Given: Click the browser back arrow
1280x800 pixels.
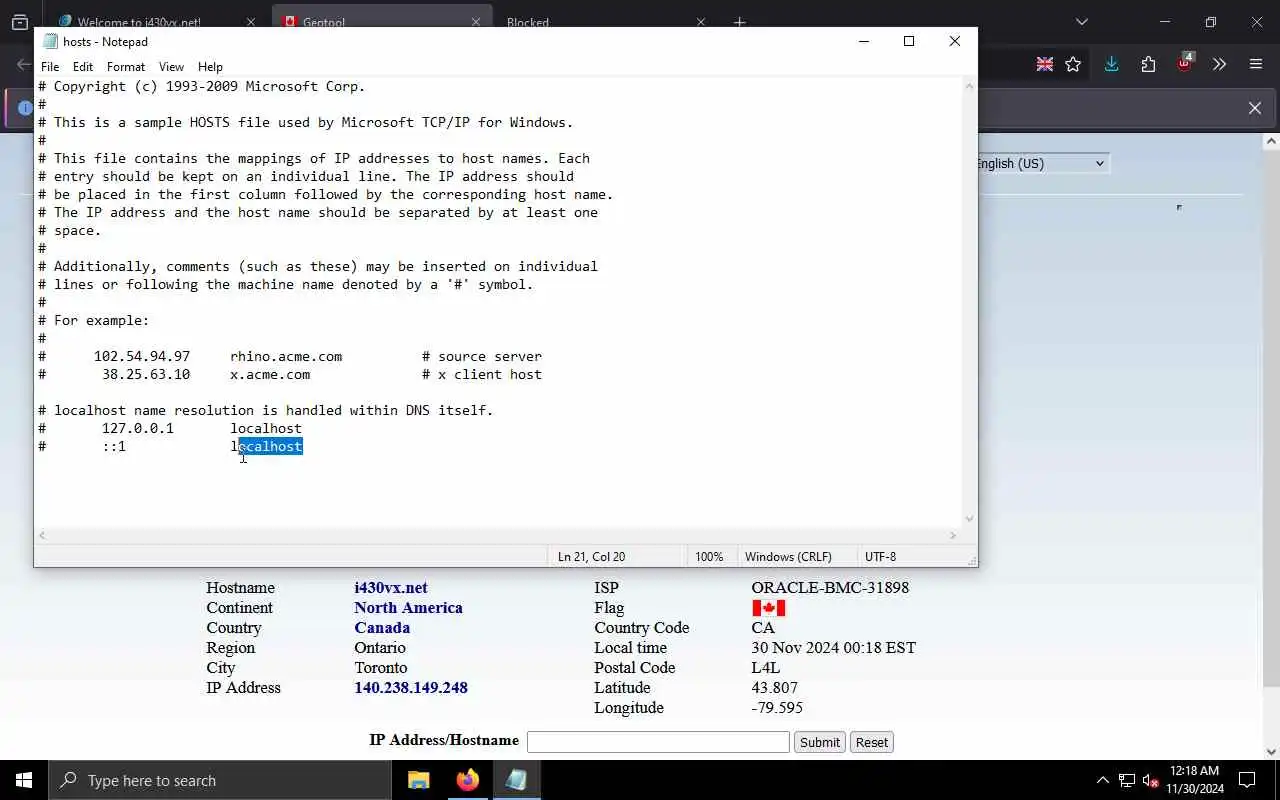Looking at the screenshot, I should 22,64.
